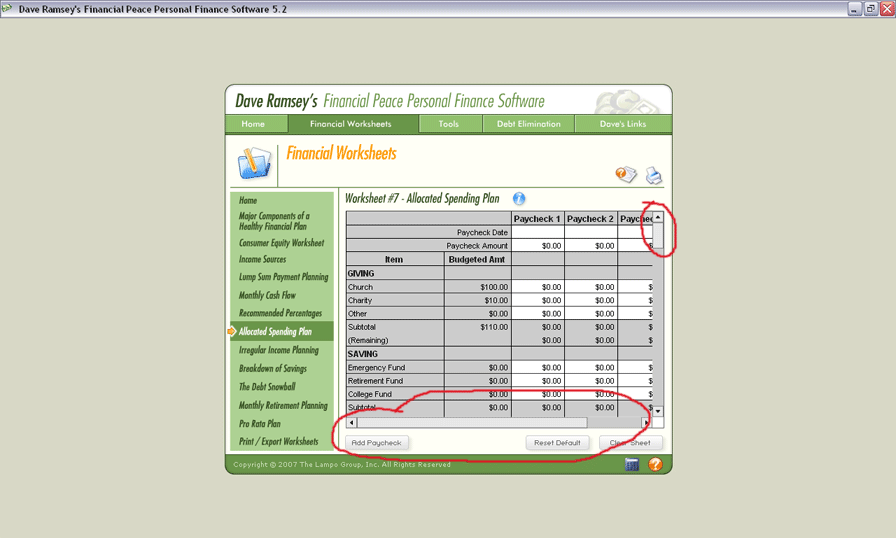Click Charity Paycheck 2 cell

click(x=590, y=300)
